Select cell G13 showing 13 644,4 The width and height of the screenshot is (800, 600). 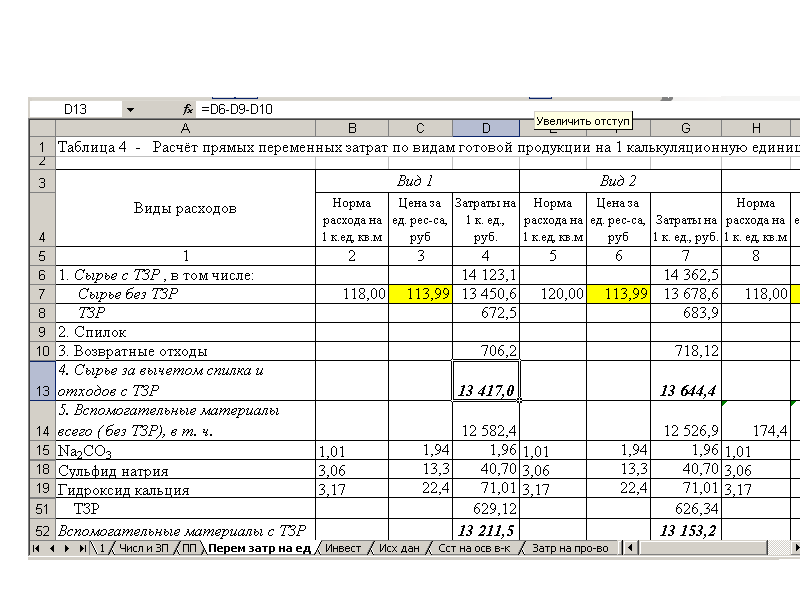pos(686,381)
